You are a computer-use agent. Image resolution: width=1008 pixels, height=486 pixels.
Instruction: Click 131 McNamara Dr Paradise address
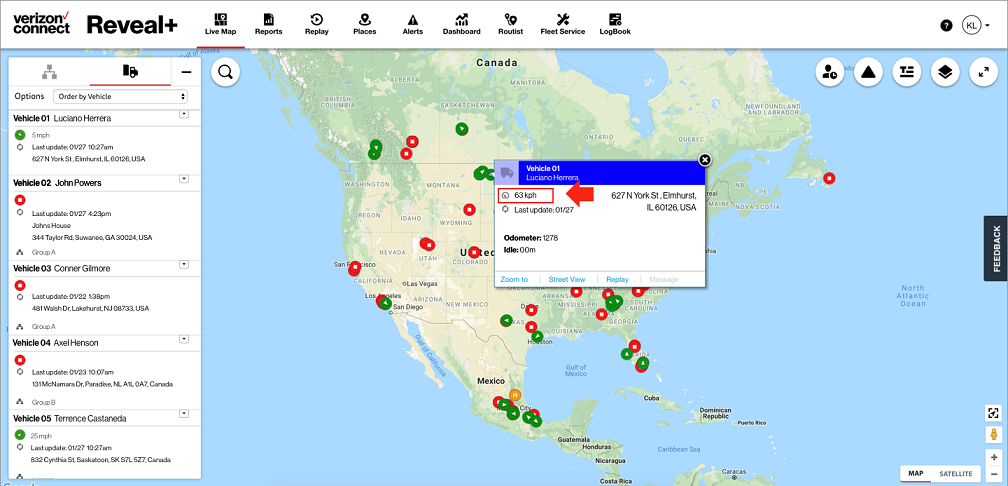[x=102, y=384]
